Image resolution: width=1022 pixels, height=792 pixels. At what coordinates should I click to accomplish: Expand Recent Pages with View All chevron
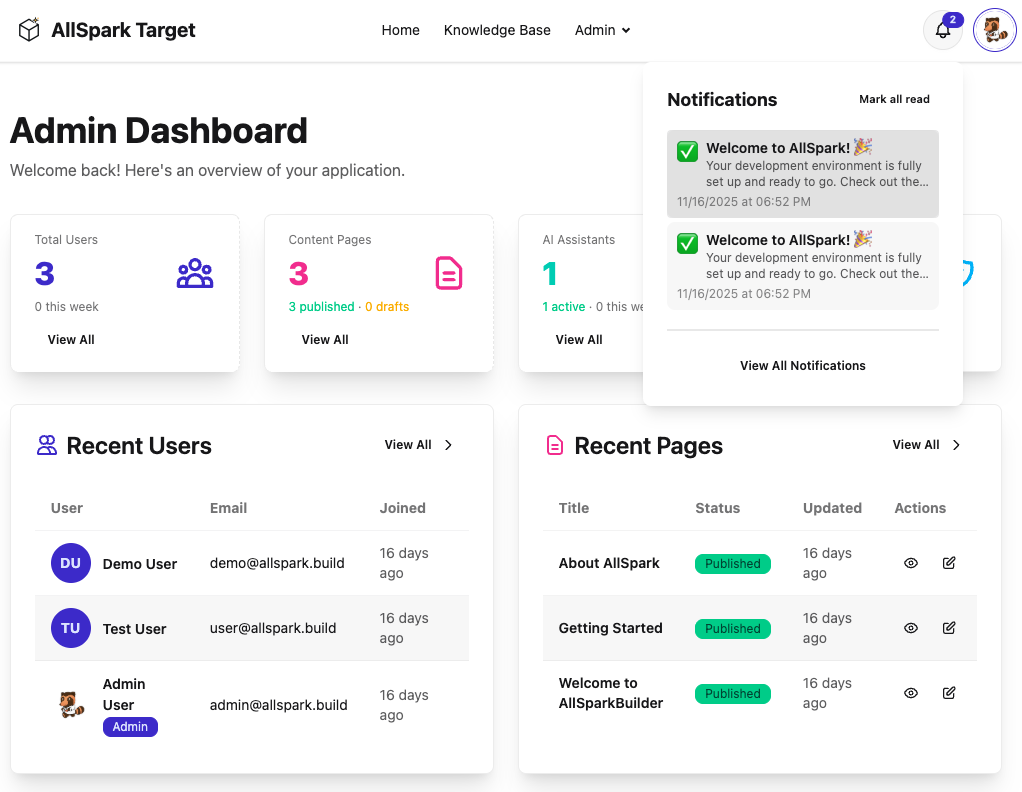(x=955, y=445)
